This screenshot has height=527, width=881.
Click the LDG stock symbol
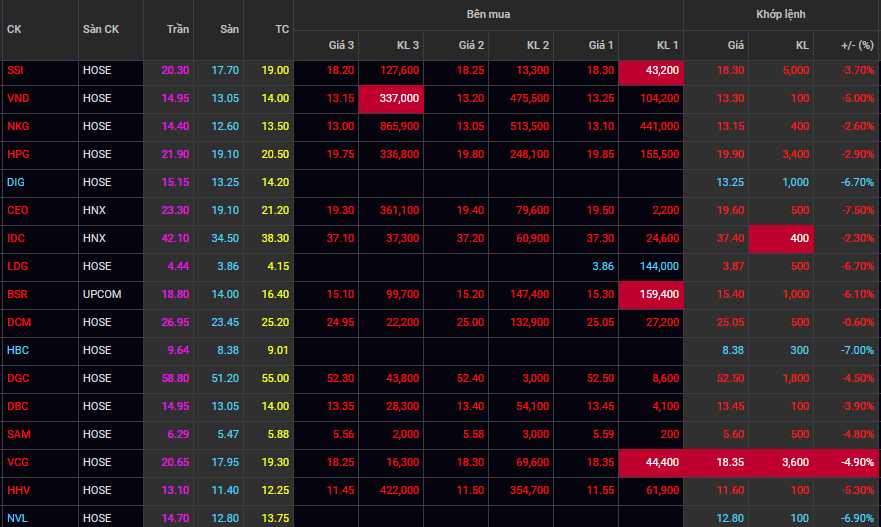[x=17, y=266]
